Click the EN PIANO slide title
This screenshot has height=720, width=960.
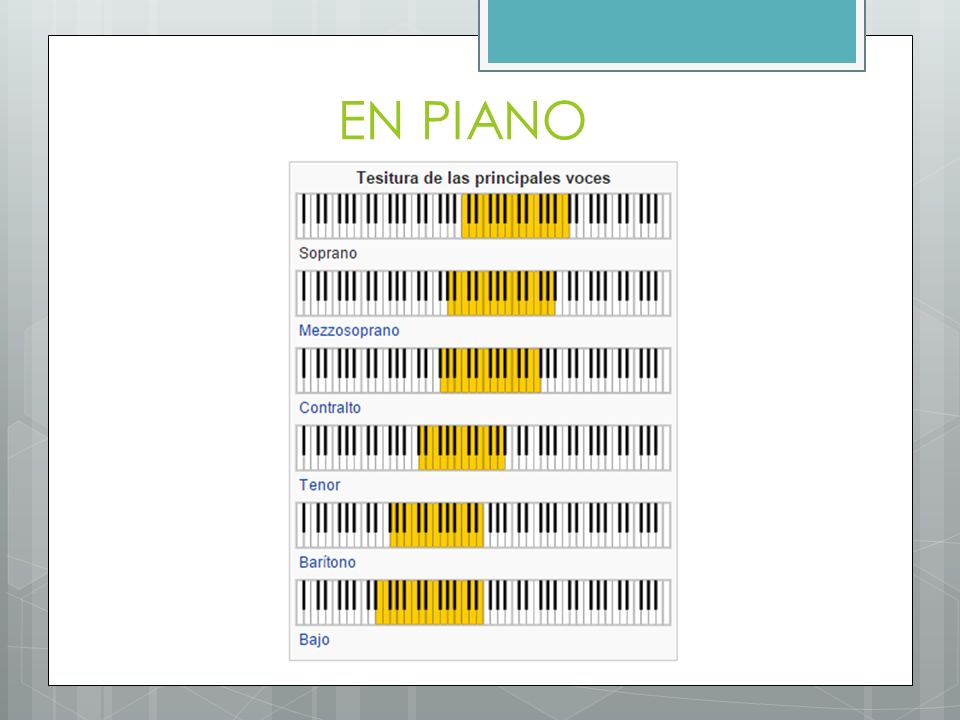[x=463, y=121]
